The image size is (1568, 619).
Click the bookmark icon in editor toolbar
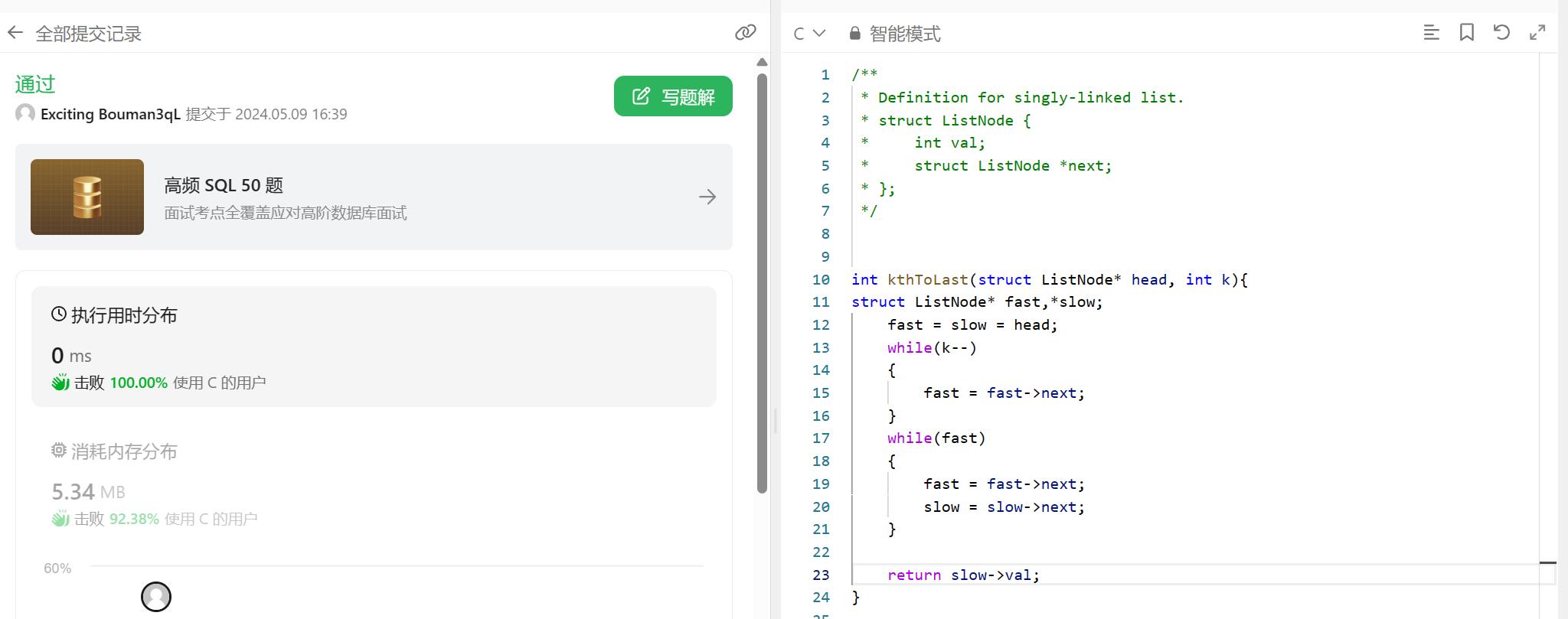point(1466,32)
